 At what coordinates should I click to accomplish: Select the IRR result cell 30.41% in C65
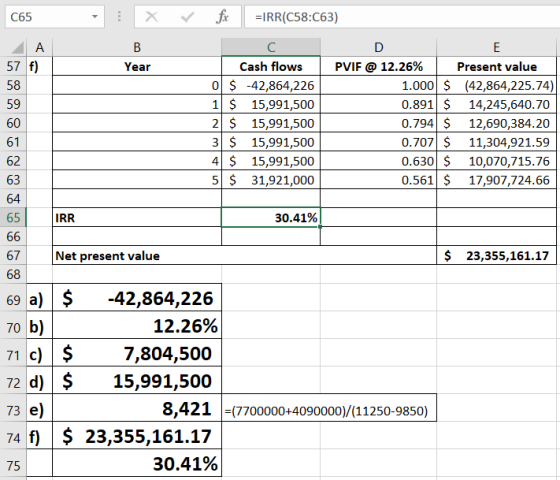[271, 218]
